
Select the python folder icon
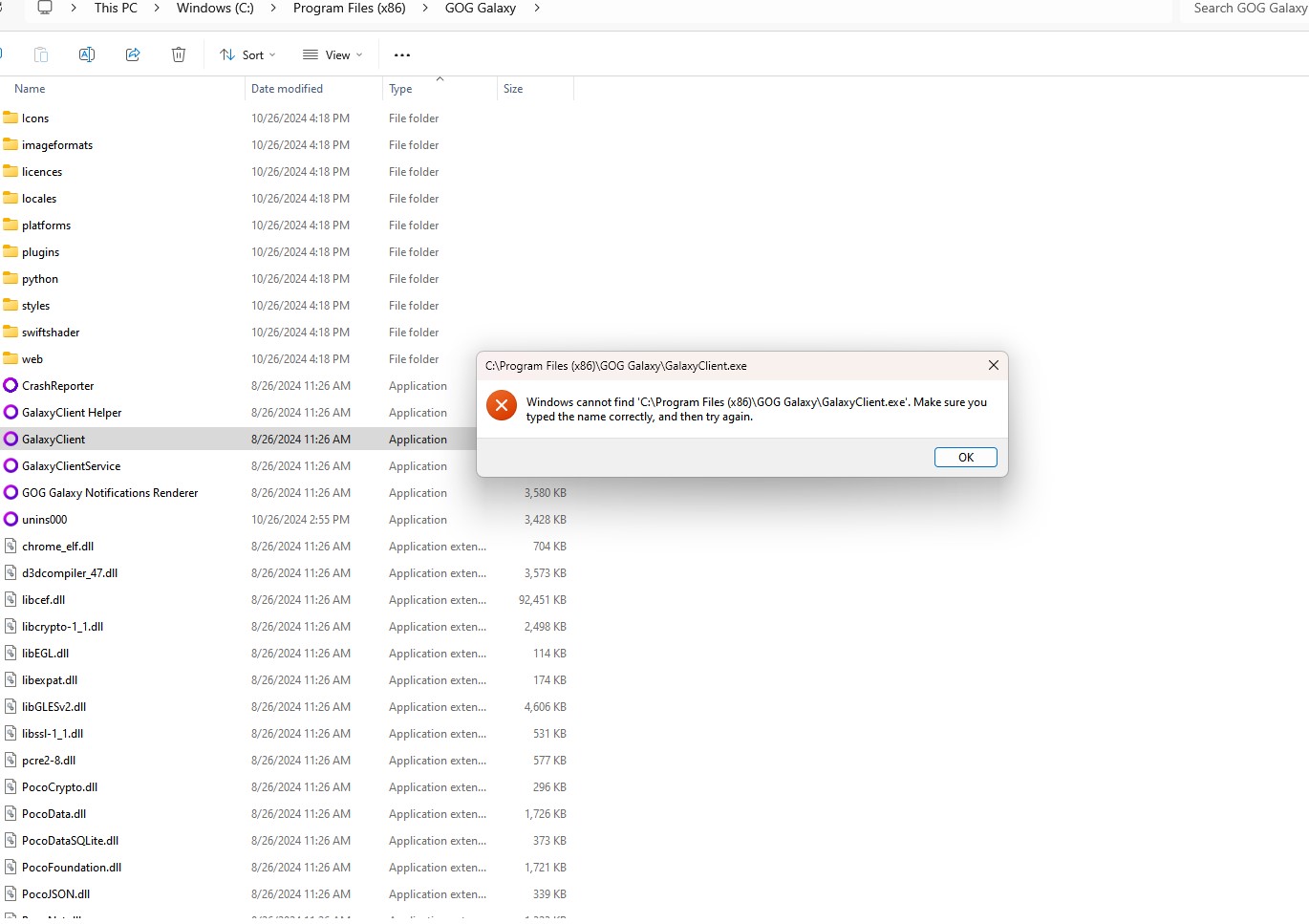11,278
